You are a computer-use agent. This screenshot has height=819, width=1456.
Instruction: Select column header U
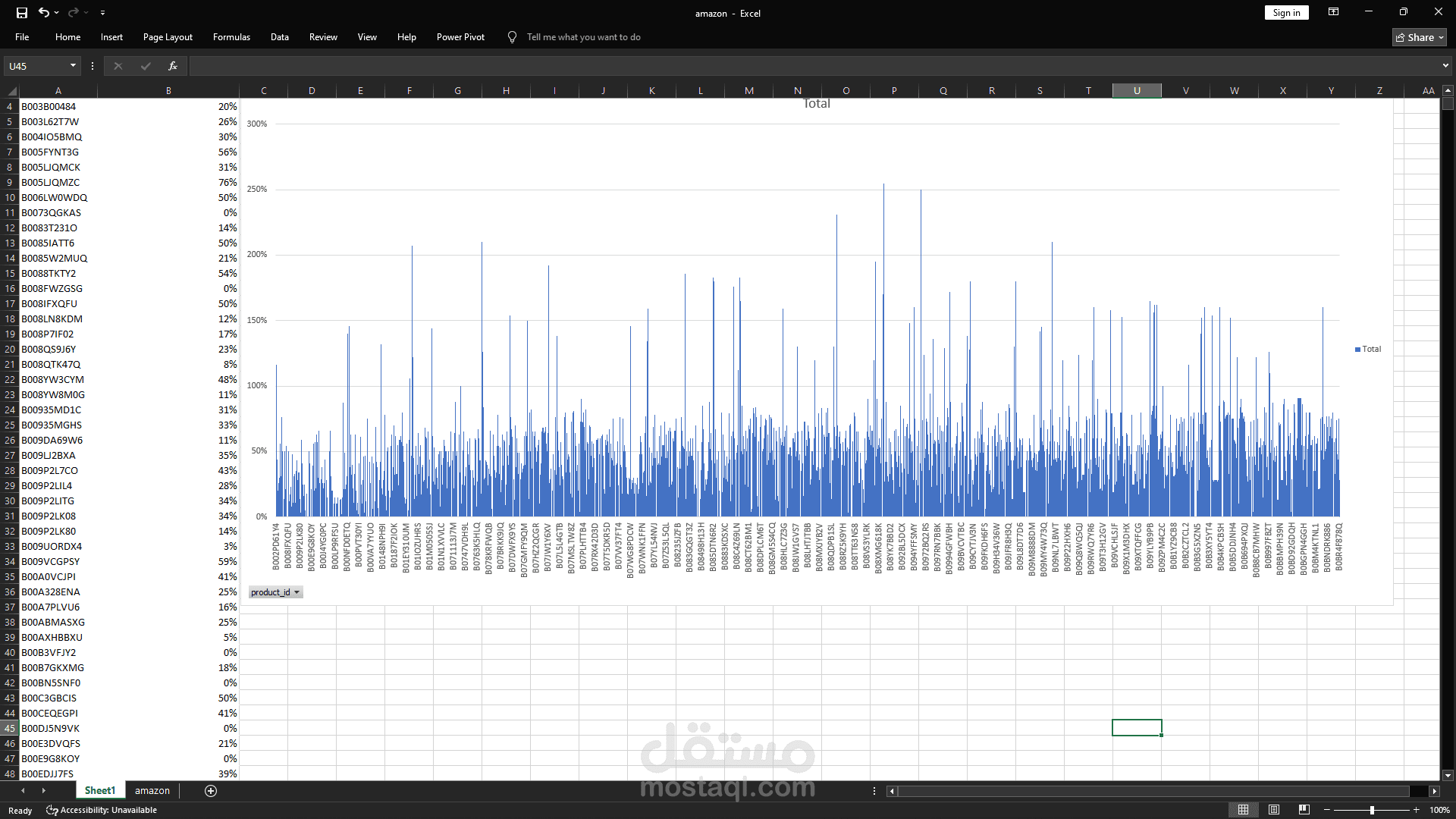[1137, 90]
